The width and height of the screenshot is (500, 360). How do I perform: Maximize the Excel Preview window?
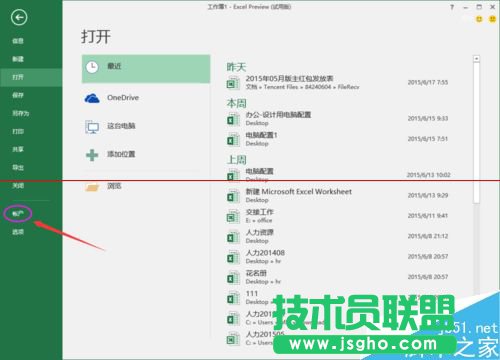click(479, 7)
